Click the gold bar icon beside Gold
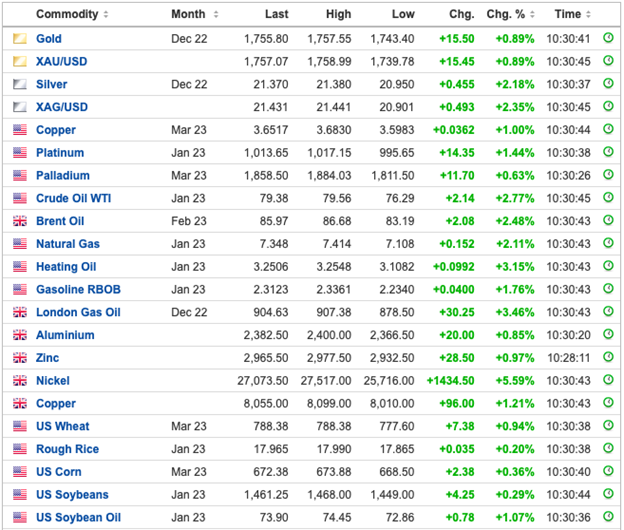Screen dimensions: 624x530 pyautogui.click(x=20, y=39)
